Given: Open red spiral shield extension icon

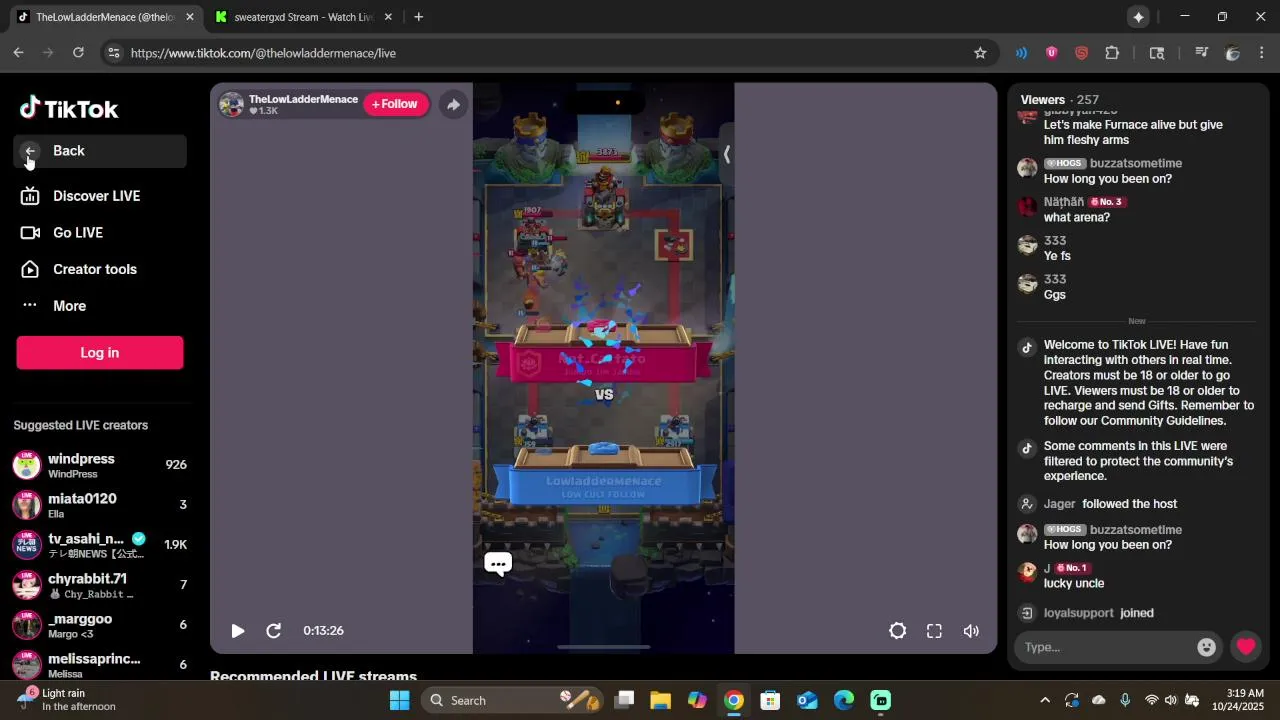Looking at the screenshot, I should [x=1081, y=53].
